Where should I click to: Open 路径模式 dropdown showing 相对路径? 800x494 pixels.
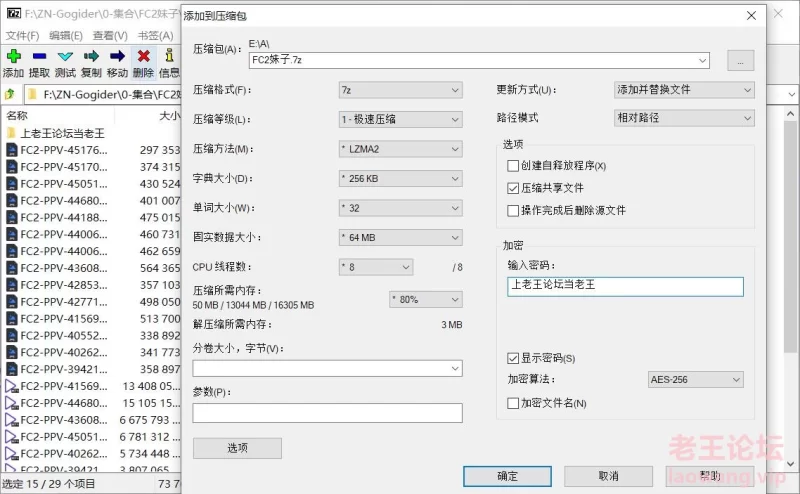tap(684, 118)
